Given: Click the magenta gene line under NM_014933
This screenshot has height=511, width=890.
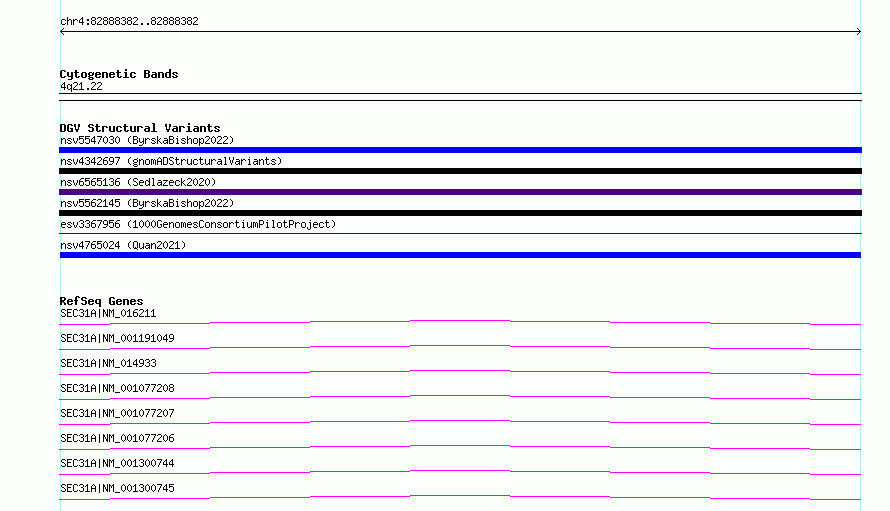Looking at the screenshot, I should click(x=460, y=372).
